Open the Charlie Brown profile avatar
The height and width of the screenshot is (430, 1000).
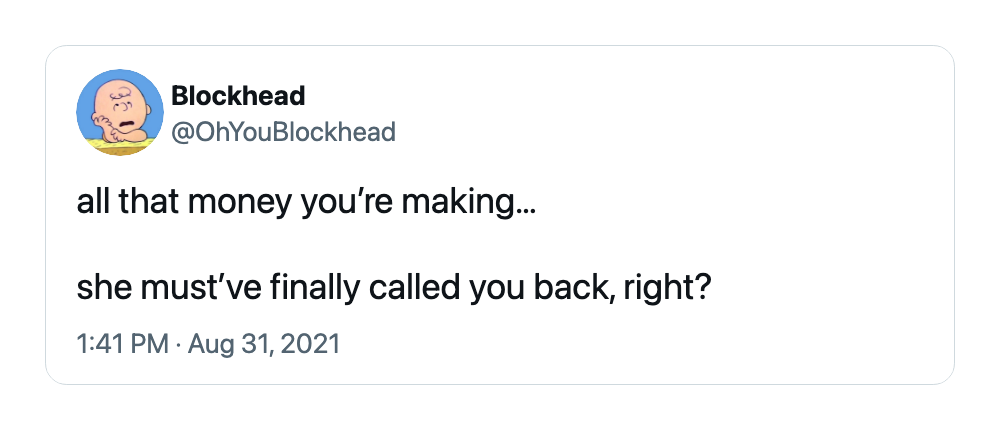pyautogui.click(x=120, y=112)
